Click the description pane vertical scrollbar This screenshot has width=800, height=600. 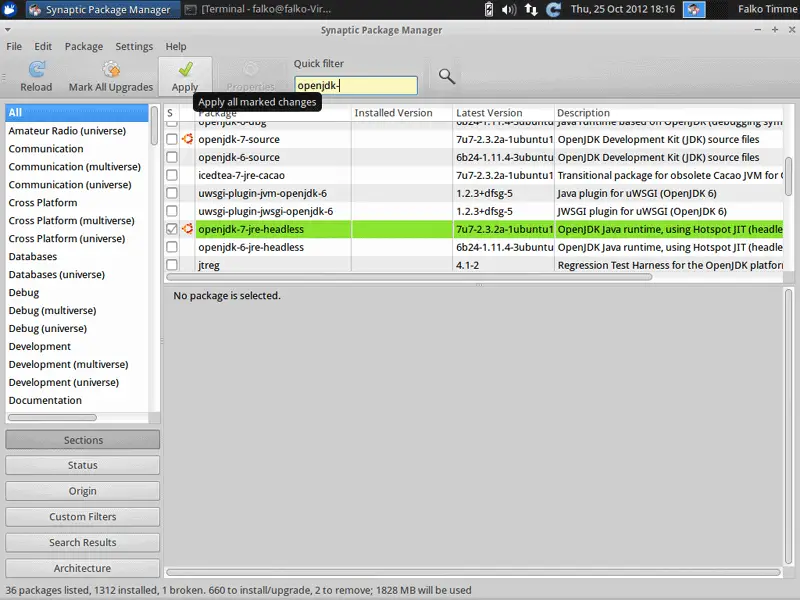pos(788,427)
